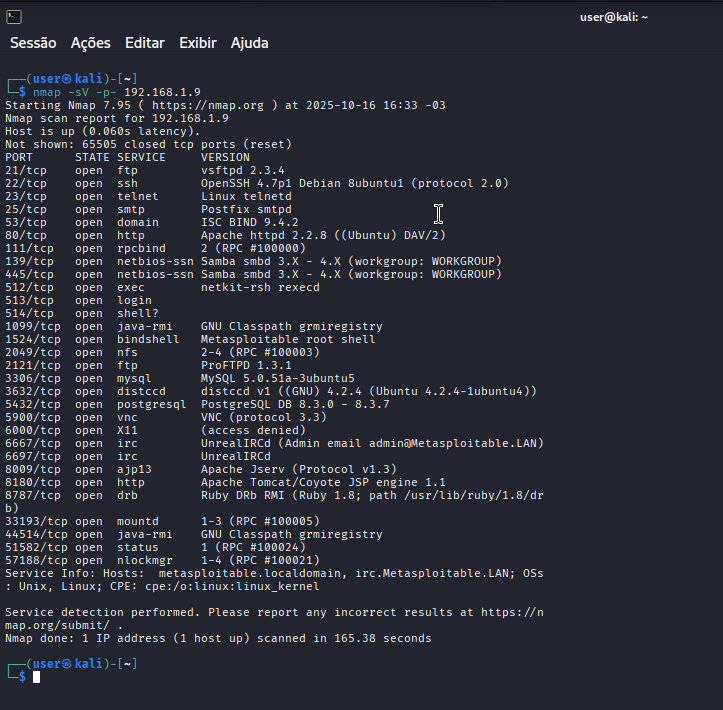This screenshot has height=710, width=723.
Task: Click the SERVICE column header
Action: pyautogui.click(x=141, y=157)
